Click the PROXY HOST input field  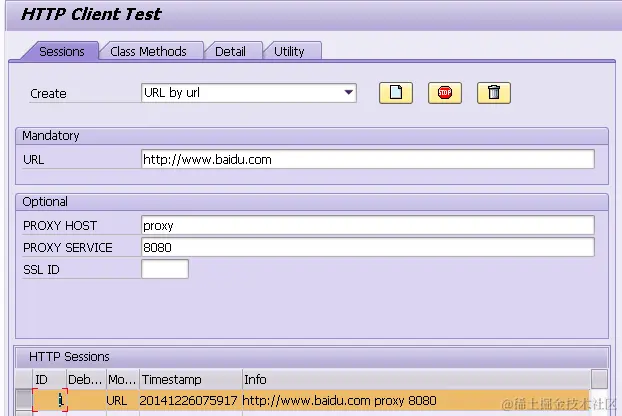[x=368, y=225]
